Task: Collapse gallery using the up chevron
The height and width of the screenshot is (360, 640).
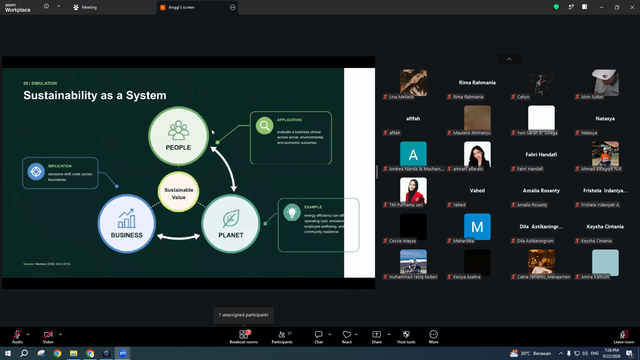Action: [x=509, y=59]
